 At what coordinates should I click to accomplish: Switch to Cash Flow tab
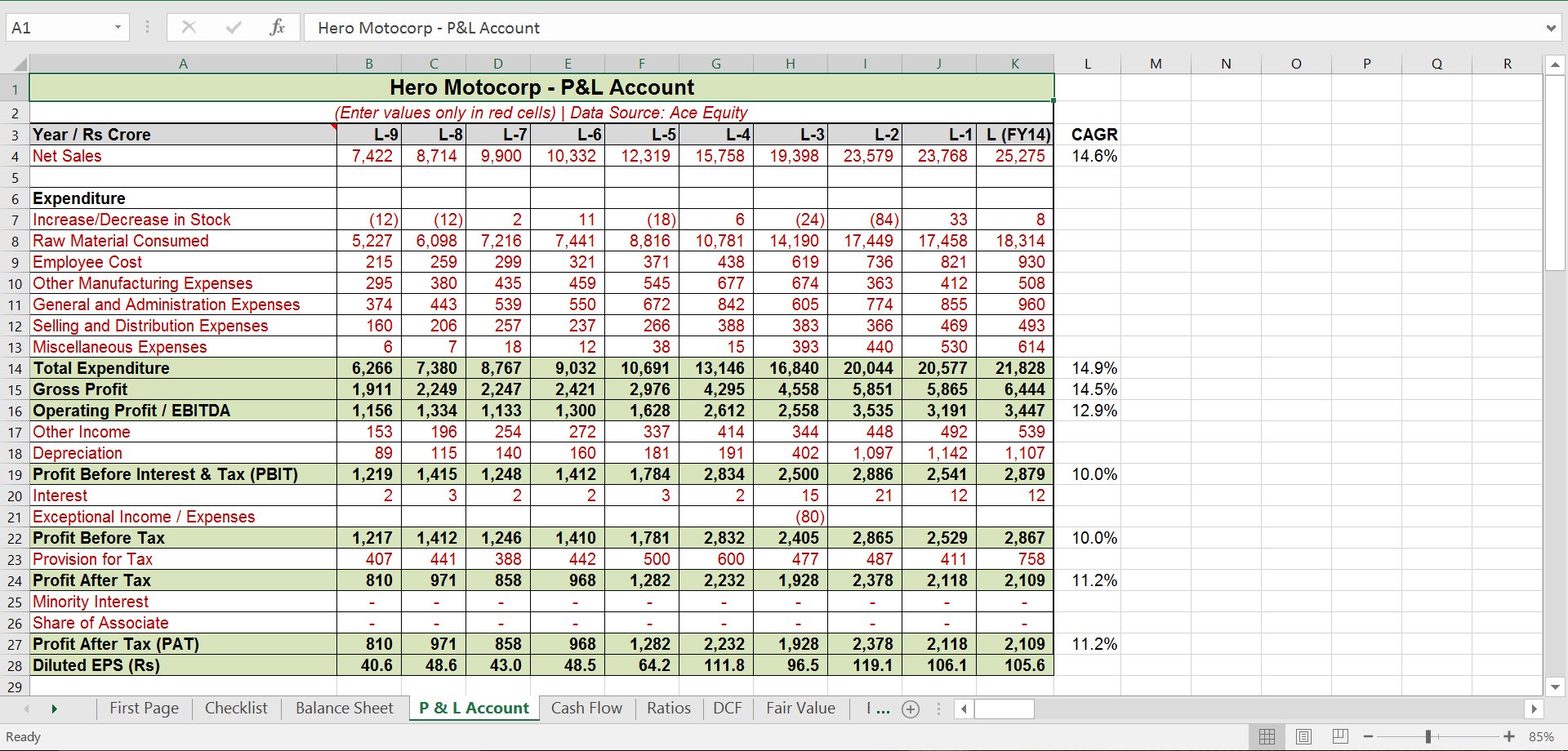point(586,709)
